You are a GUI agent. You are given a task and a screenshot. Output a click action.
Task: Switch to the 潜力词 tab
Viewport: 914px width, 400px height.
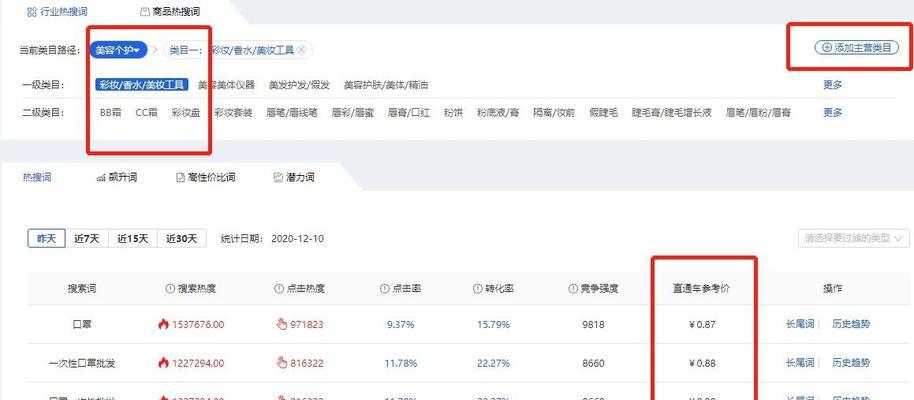click(x=294, y=177)
